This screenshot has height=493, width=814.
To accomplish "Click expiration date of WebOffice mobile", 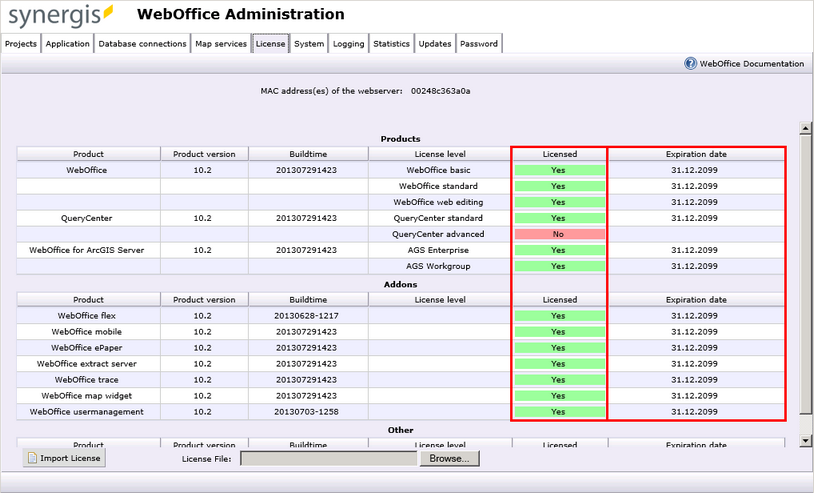I will 695,332.
